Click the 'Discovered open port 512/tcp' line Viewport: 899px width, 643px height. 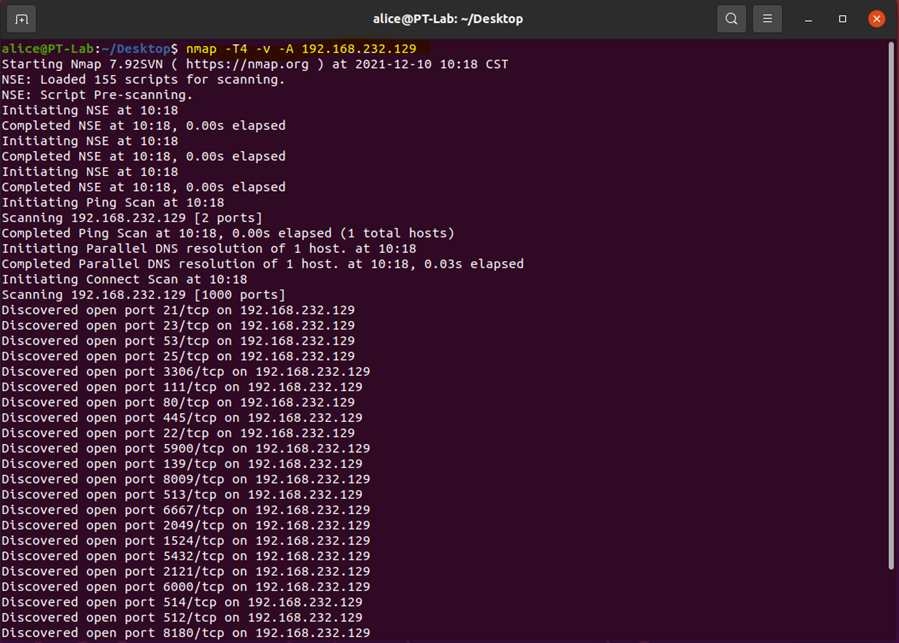(182, 618)
